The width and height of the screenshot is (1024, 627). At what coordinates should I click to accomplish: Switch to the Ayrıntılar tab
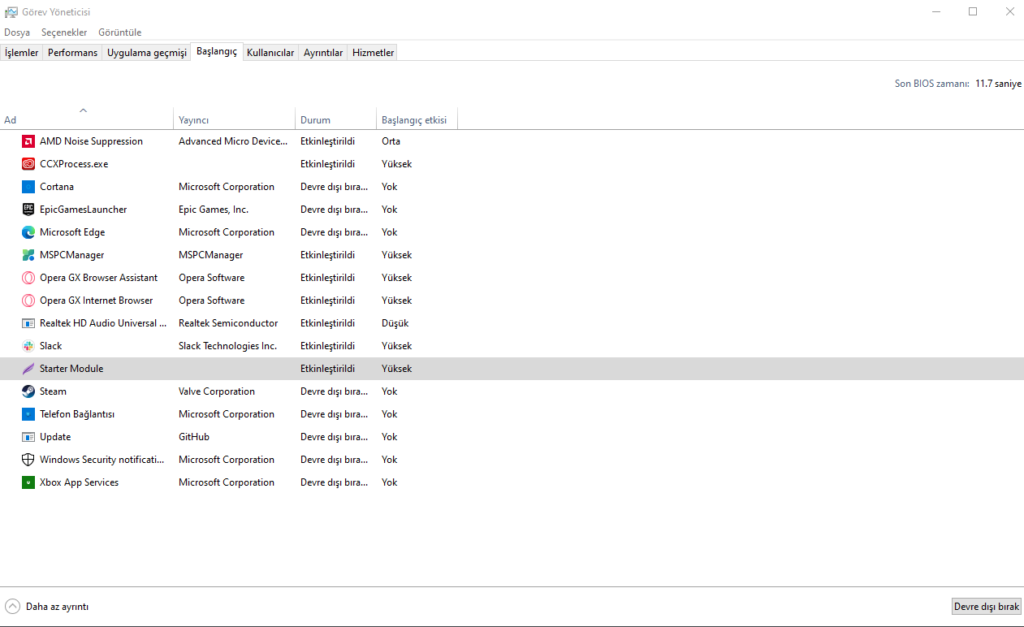click(323, 53)
